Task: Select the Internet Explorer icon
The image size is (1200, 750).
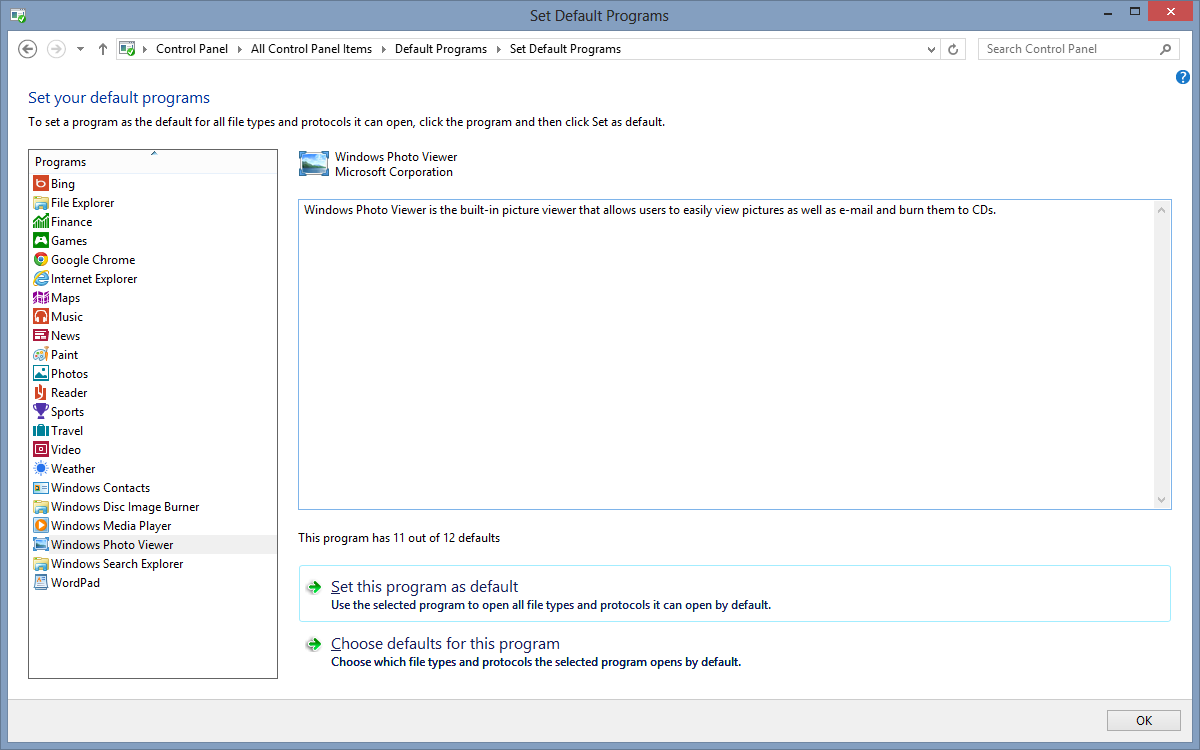Action: pos(41,279)
